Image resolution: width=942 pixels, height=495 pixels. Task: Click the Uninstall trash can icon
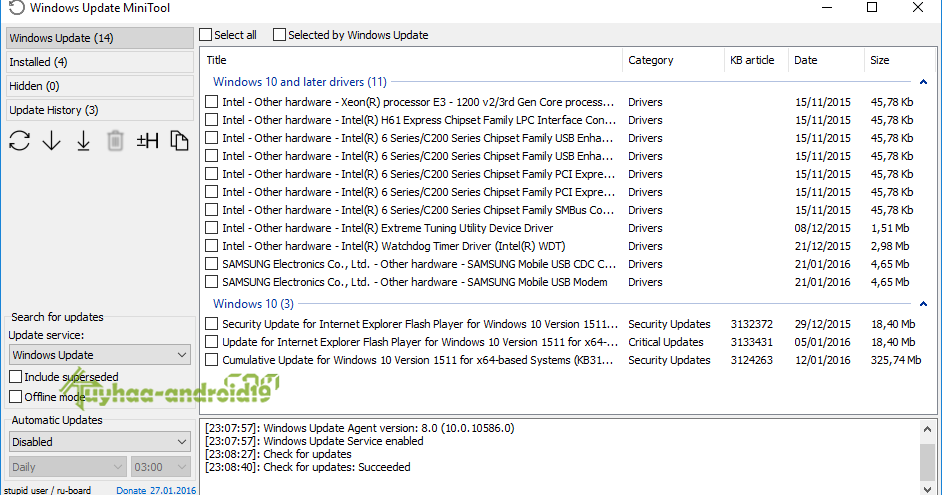coord(115,141)
